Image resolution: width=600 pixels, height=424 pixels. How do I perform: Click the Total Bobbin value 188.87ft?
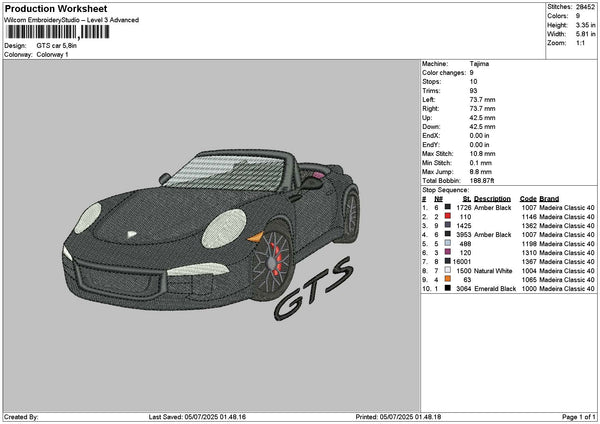click(x=483, y=180)
